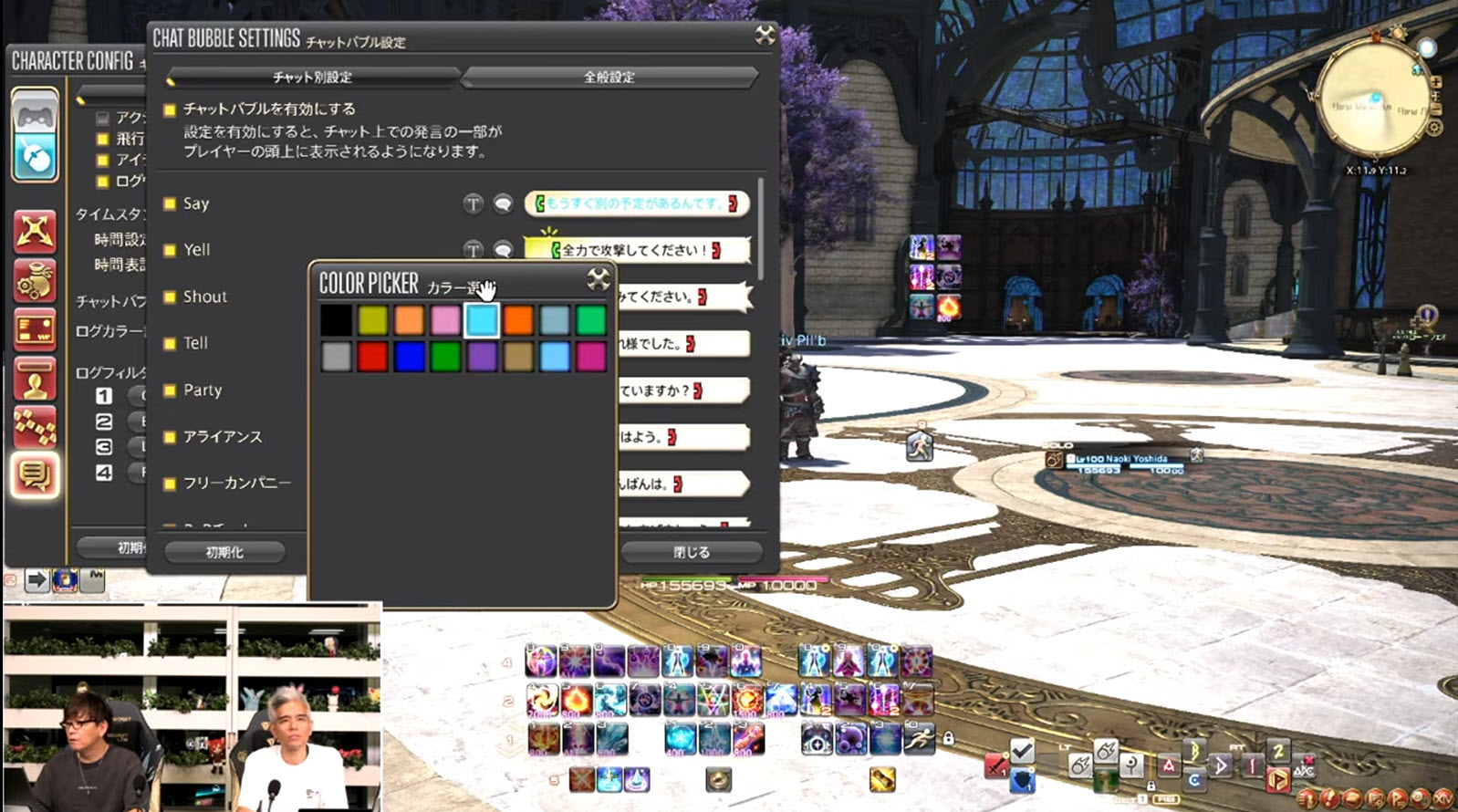Select log filter tab 1

tap(104, 396)
